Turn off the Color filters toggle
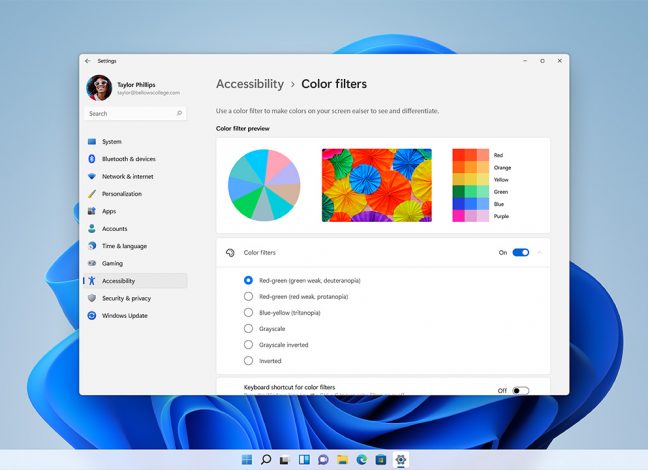This screenshot has height=470, width=648. pos(521,253)
